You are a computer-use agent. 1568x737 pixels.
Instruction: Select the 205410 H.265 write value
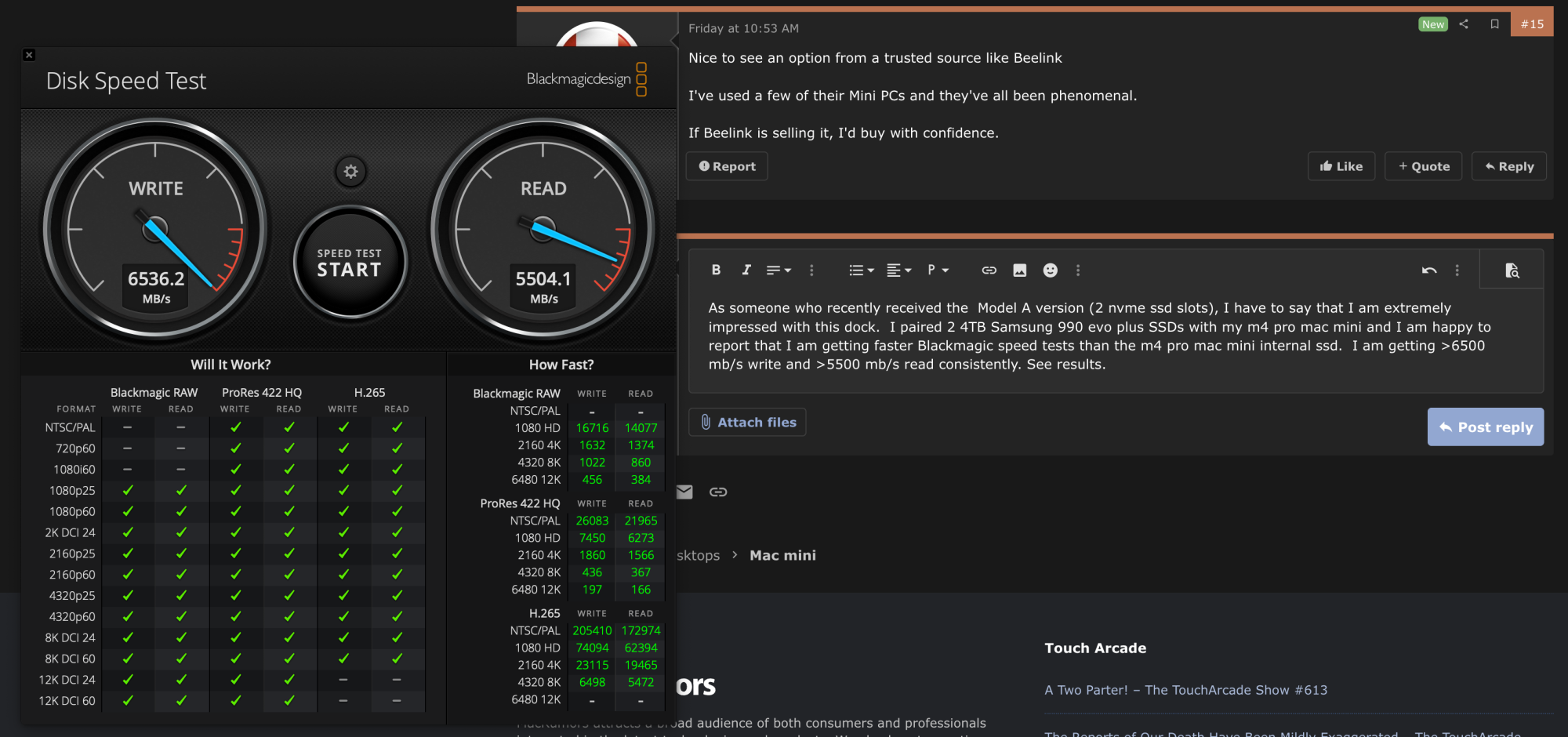pyautogui.click(x=592, y=630)
